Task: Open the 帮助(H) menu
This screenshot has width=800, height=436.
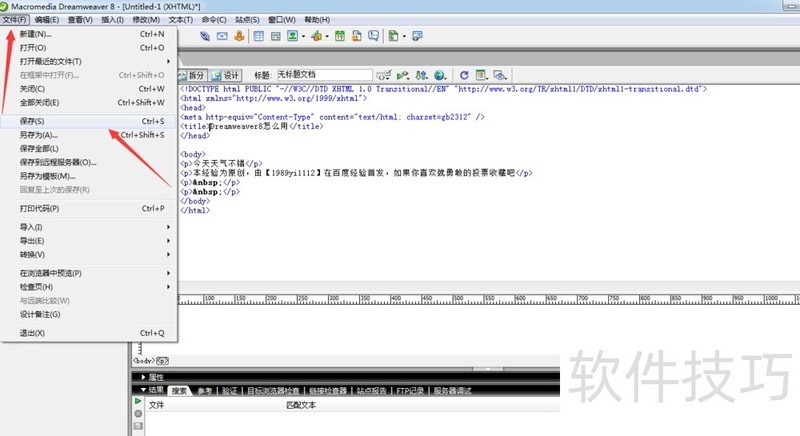Action: click(317, 20)
